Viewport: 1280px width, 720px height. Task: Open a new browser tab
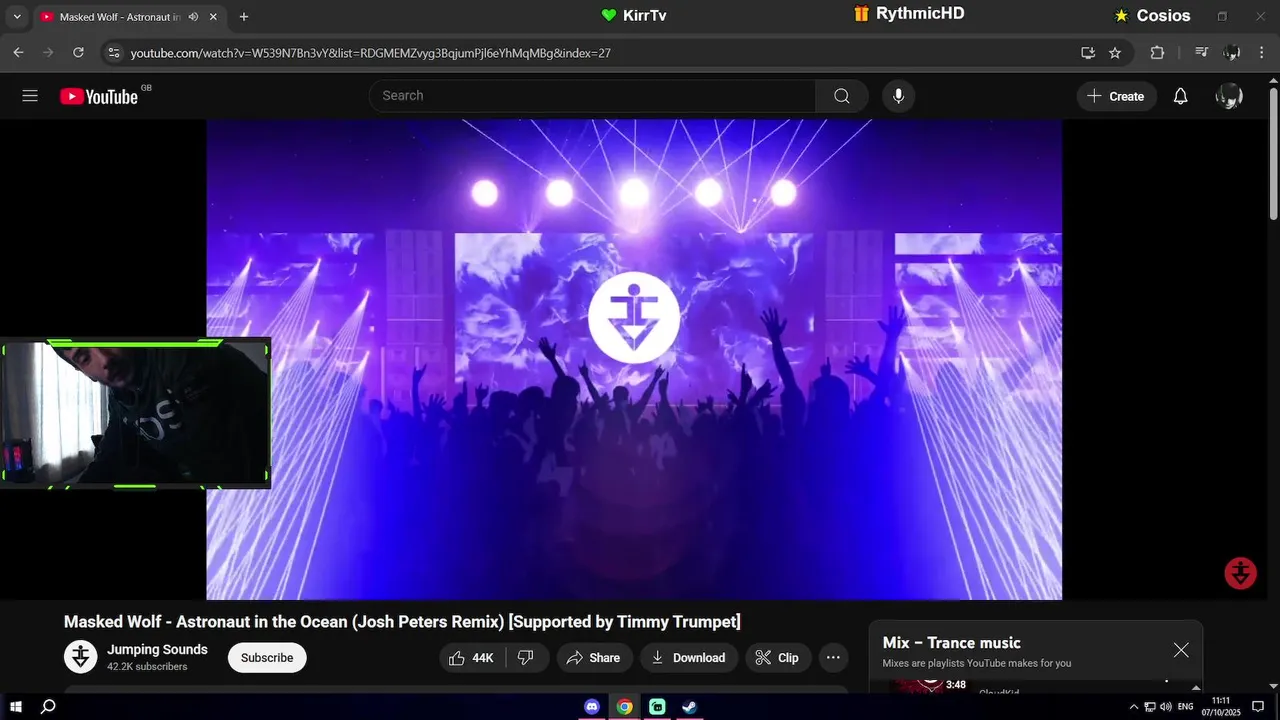(x=244, y=17)
